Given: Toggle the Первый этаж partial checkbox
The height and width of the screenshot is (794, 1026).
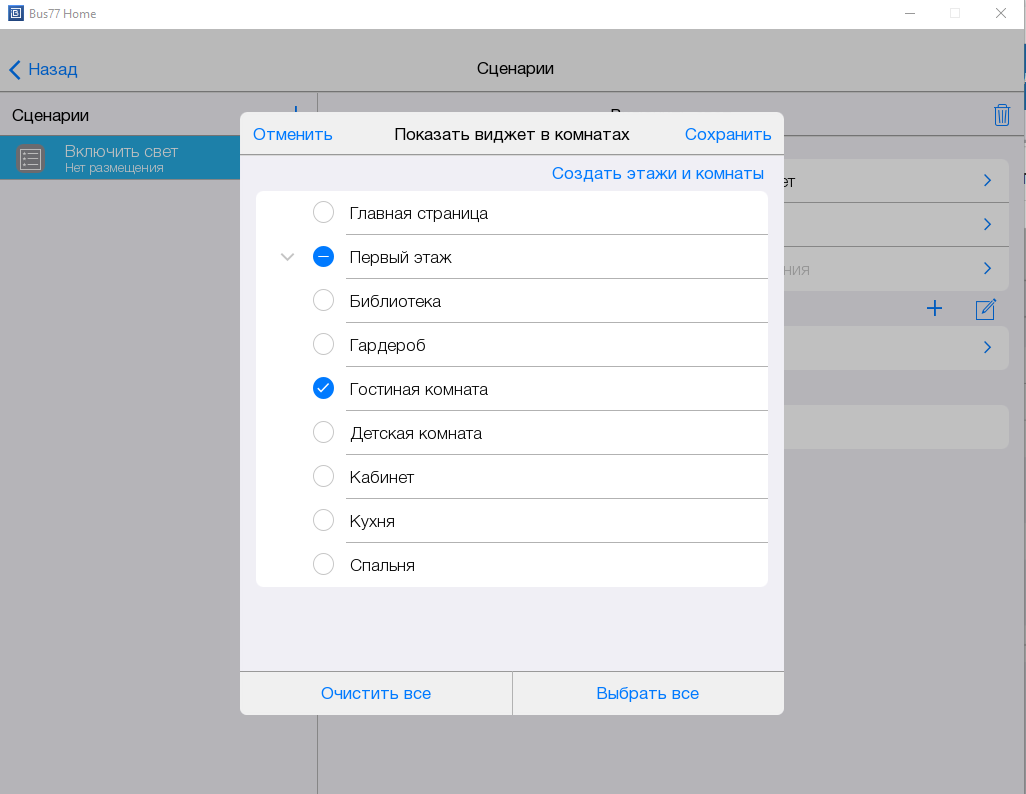Looking at the screenshot, I should 323,257.
